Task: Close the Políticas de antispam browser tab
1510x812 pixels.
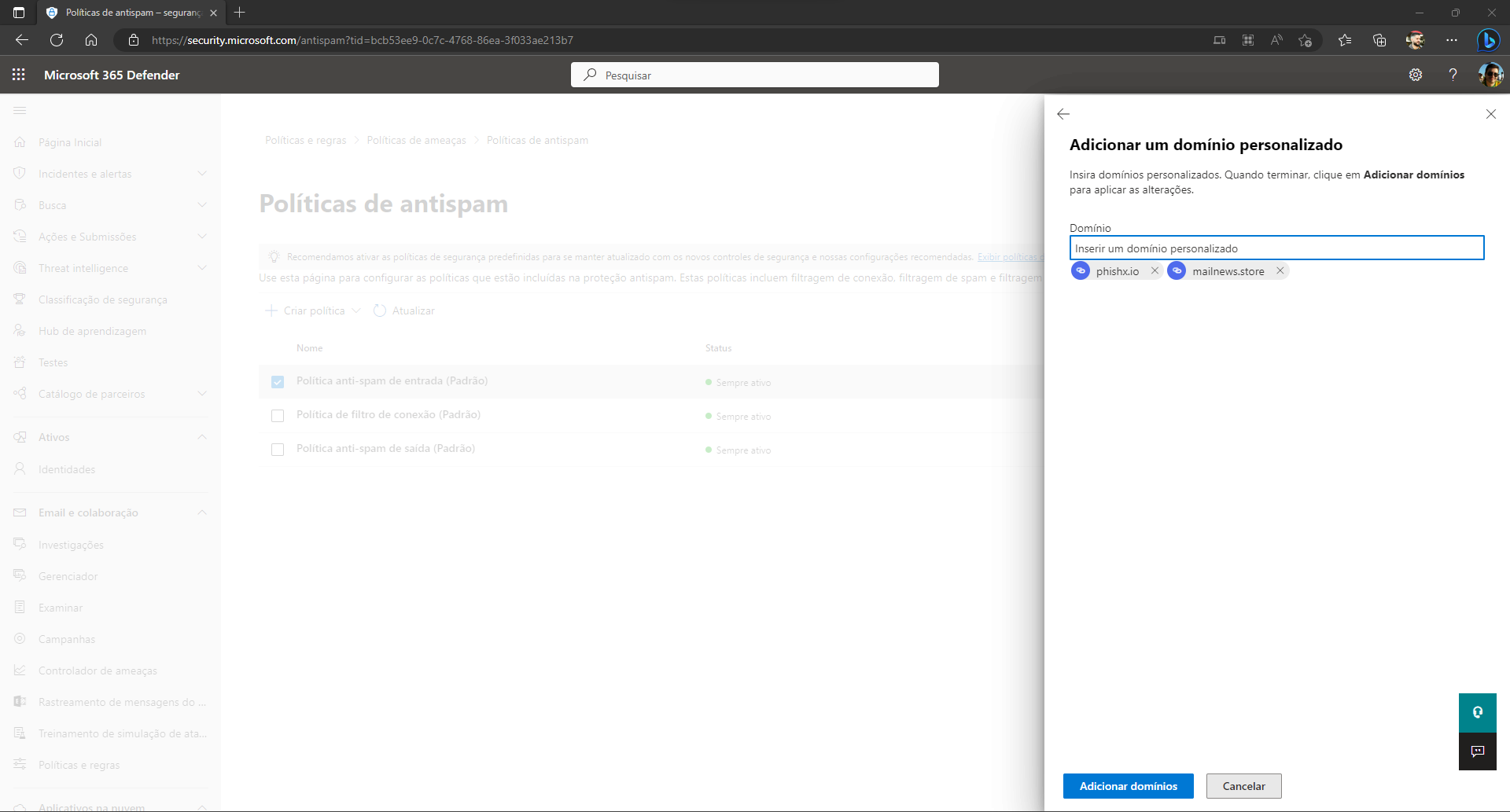Action: 213,13
